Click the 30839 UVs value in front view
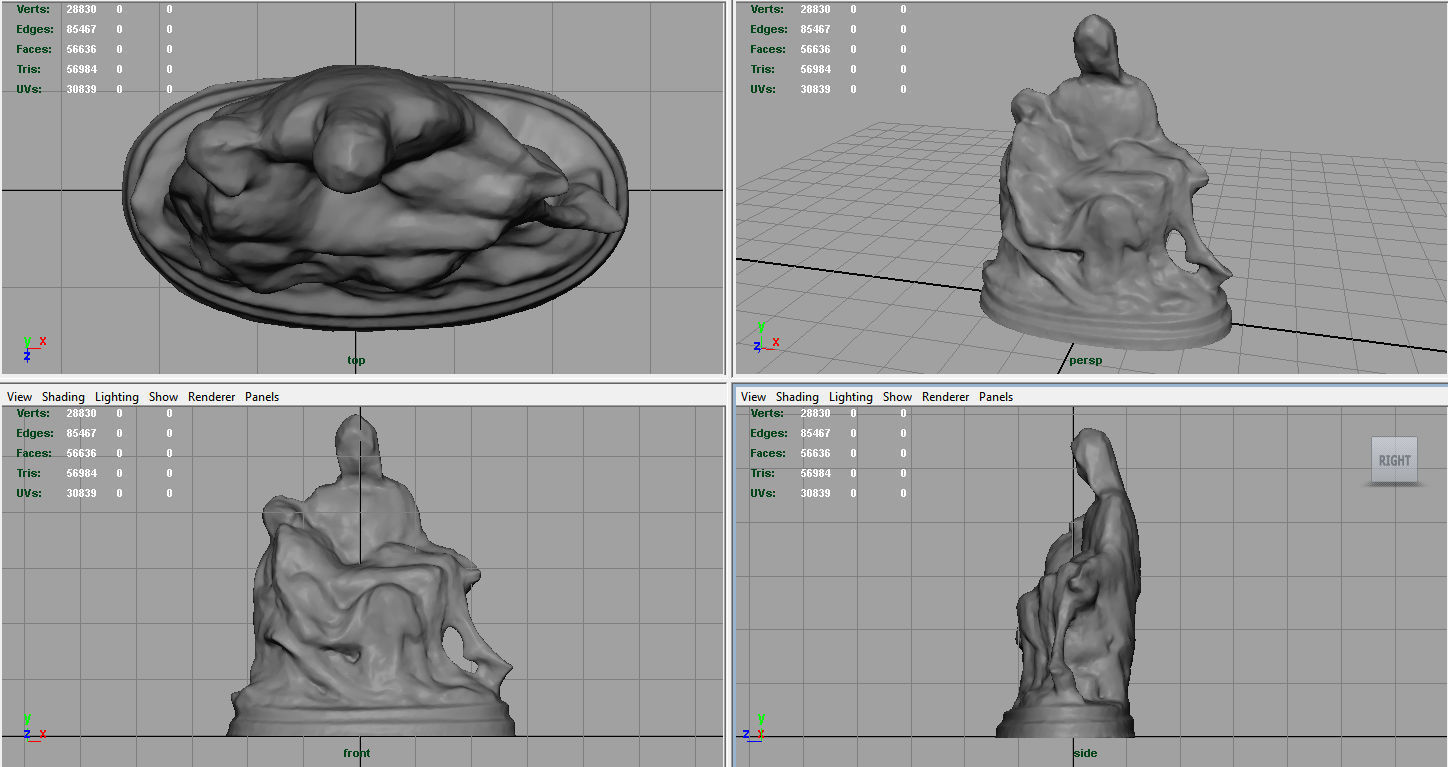This screenshot has height=767, width=1448. 81,493
